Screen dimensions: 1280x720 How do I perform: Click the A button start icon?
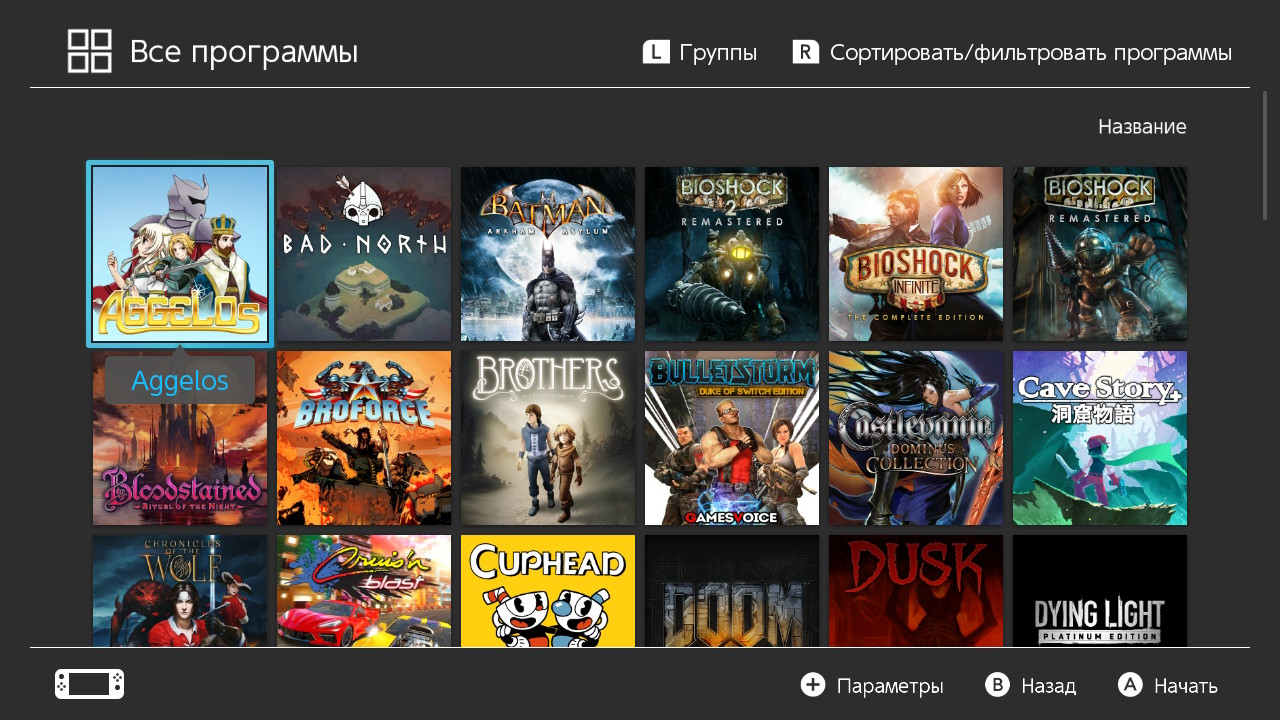[1130, 684]
